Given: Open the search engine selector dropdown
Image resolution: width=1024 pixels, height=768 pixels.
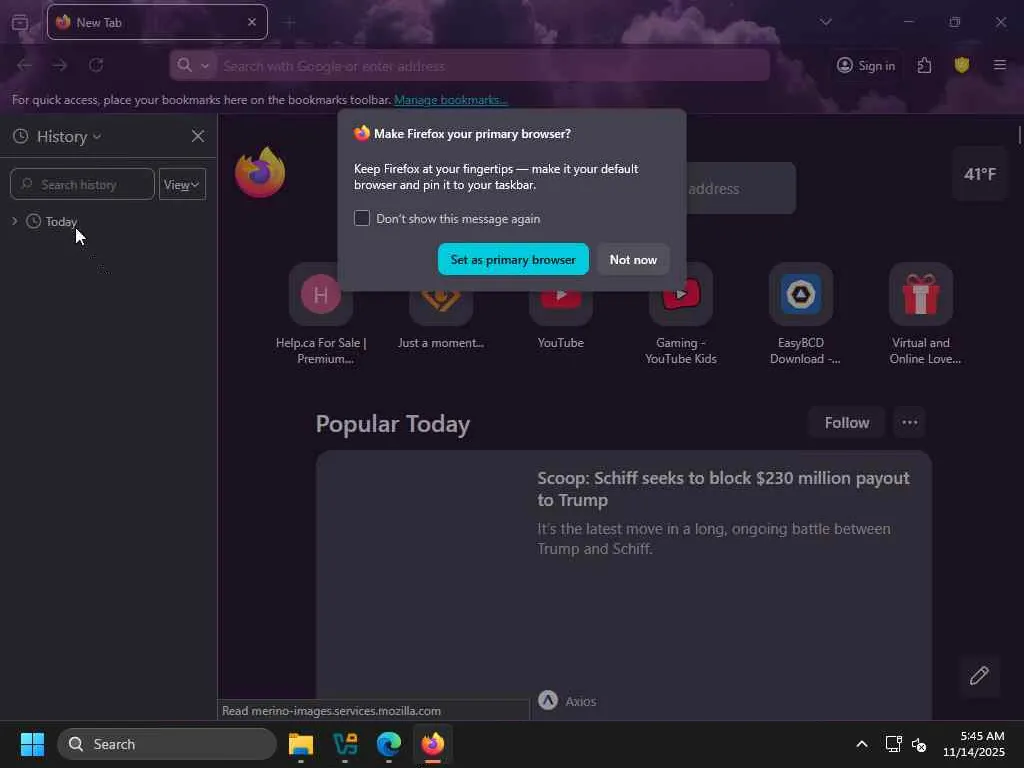Looking at the screenshot, I should tap(193, 65).
